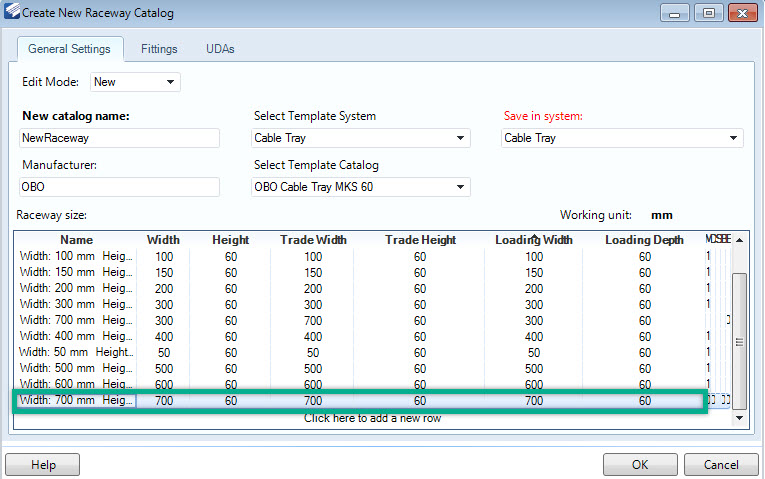Click the Width column header
765x479 pixels.
(163, 240)
